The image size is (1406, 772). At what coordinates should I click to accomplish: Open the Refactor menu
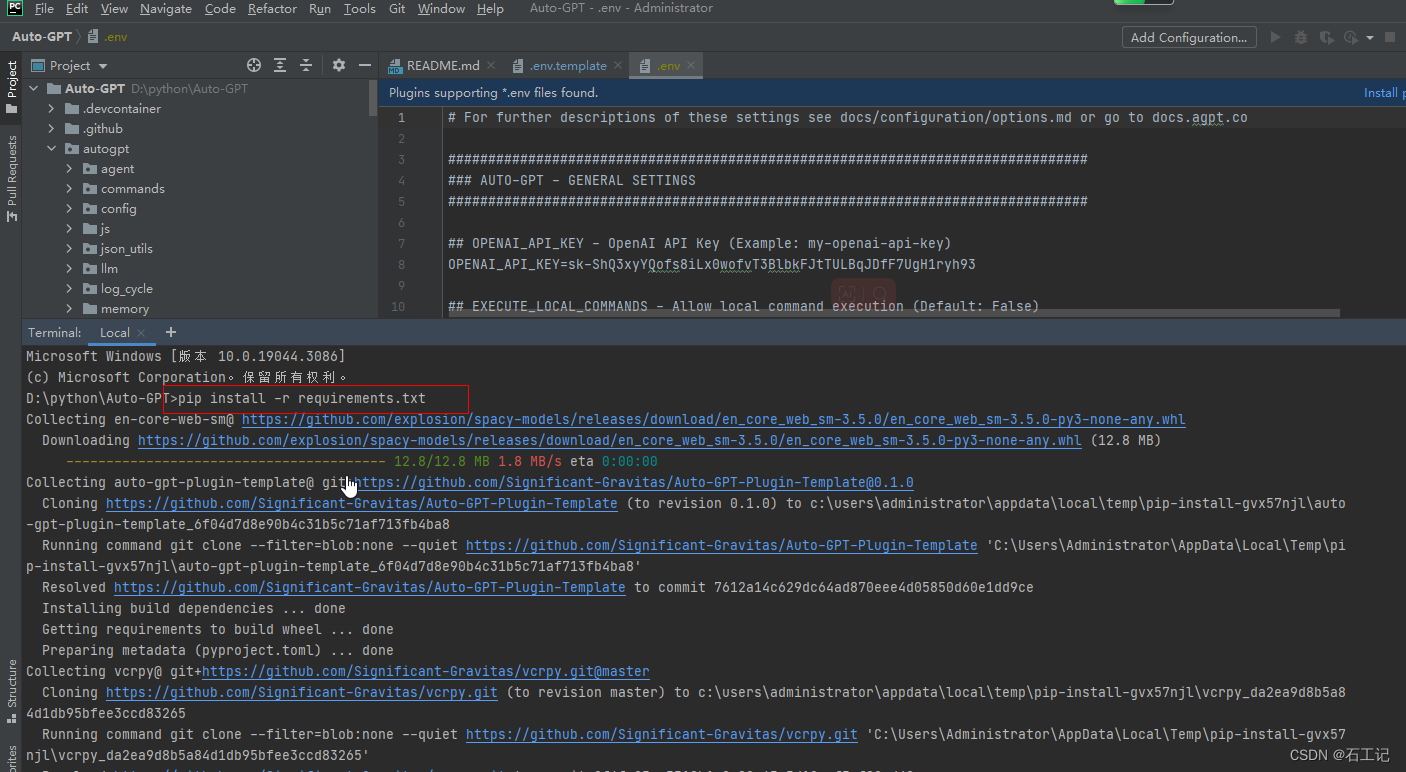273,8
